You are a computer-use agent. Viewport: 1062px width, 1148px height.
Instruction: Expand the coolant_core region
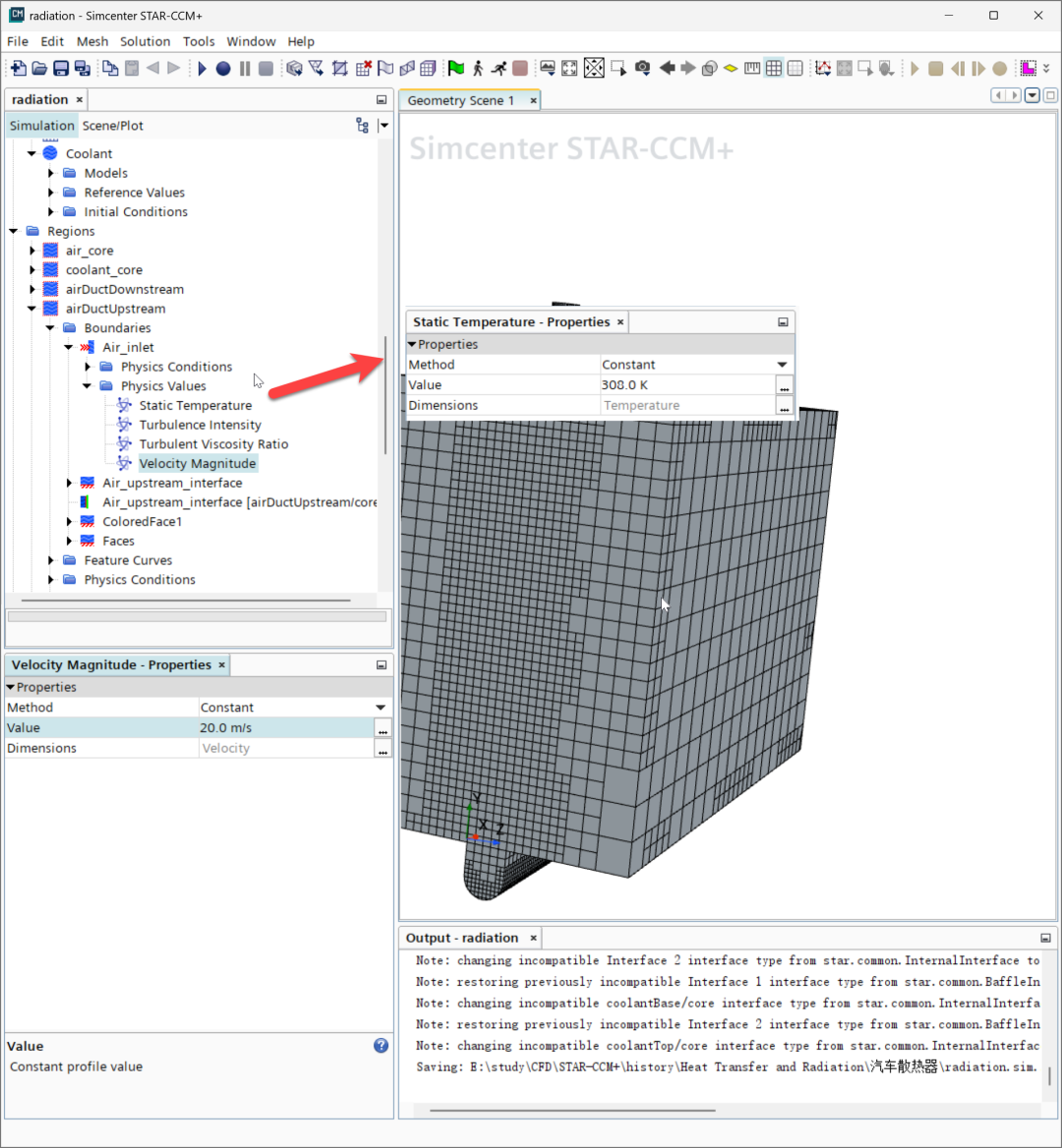point(32,270)
